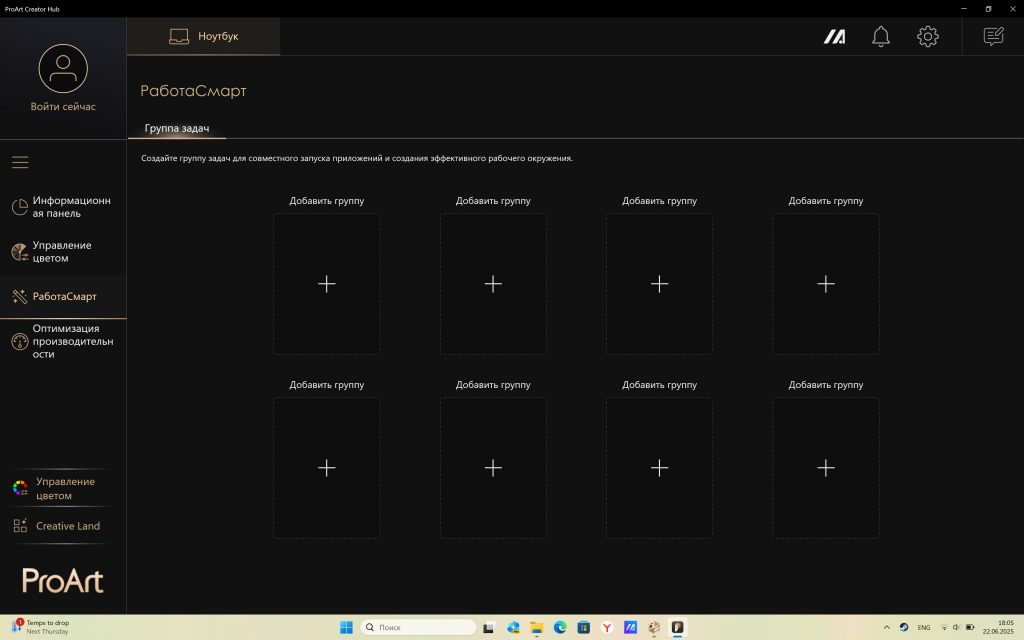Open Информационная панель in the sidebar
The width and height of the screenshot is (1024, 640).
pos(63,207)
